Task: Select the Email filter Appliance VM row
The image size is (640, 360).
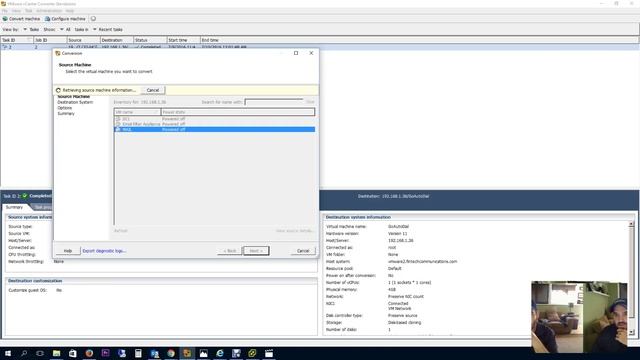Action: click(215, 124)
